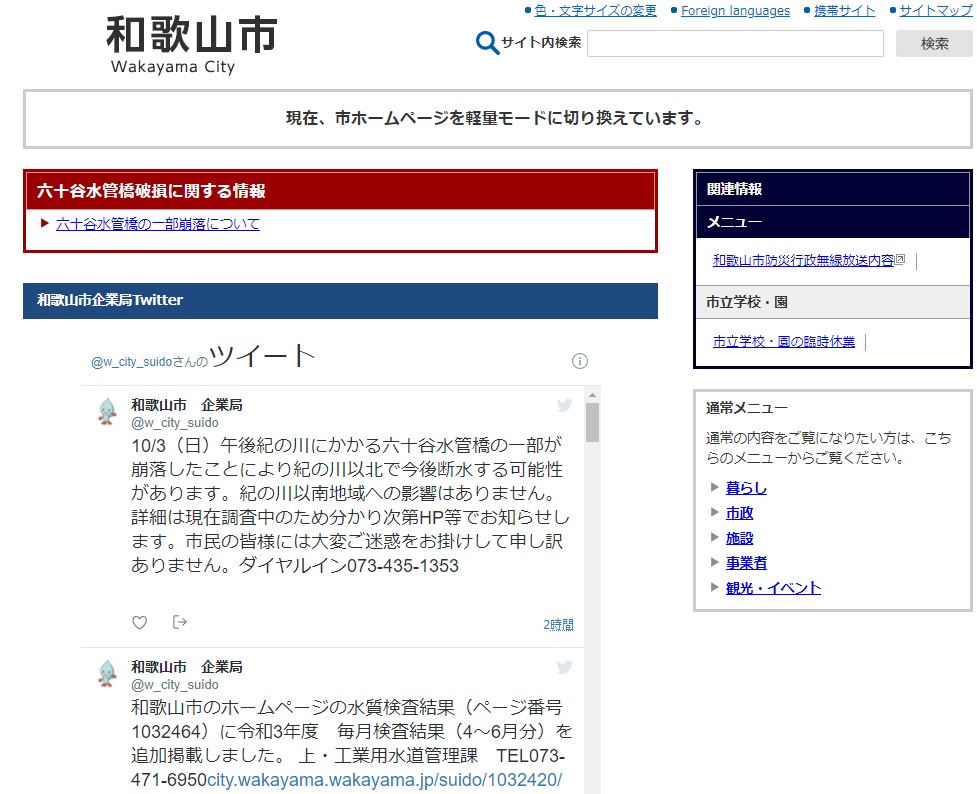
Task: Click the 検索 button
Action: coord(934,44)
